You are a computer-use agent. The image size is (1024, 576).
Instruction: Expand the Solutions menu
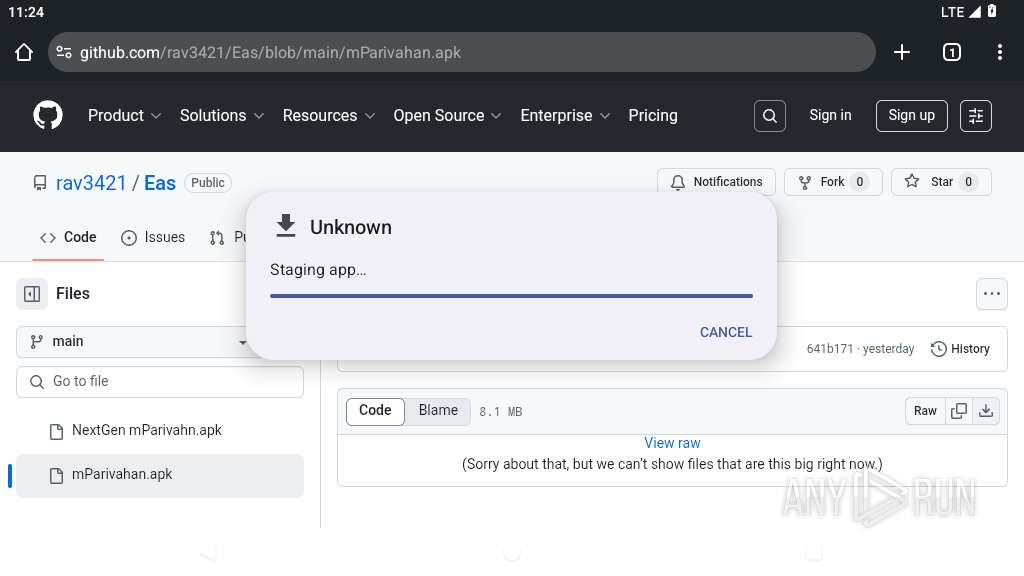tap(221, 116)
